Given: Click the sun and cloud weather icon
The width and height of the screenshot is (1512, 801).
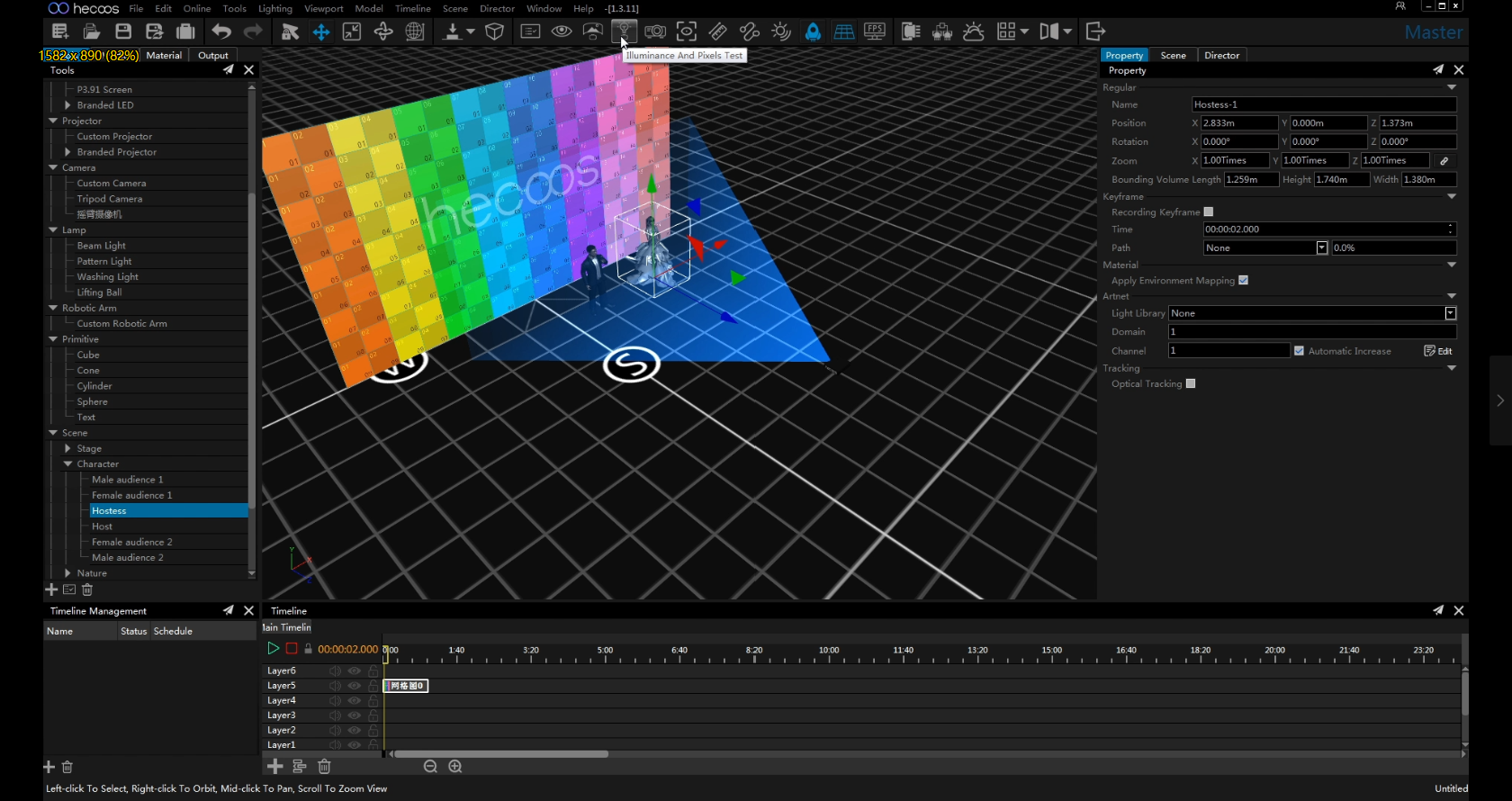Looking at the screenshot, I should pos(974,31).
